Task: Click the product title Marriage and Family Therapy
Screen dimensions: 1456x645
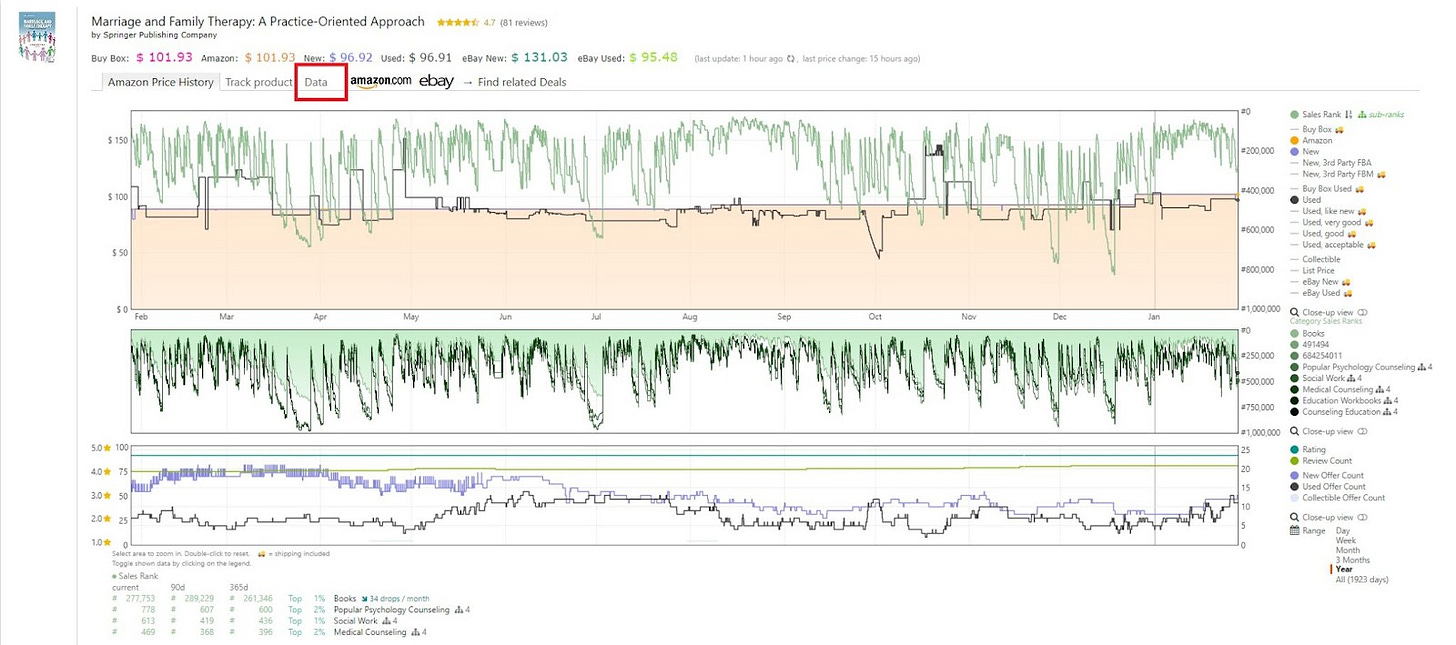Action: pos(258,21)
